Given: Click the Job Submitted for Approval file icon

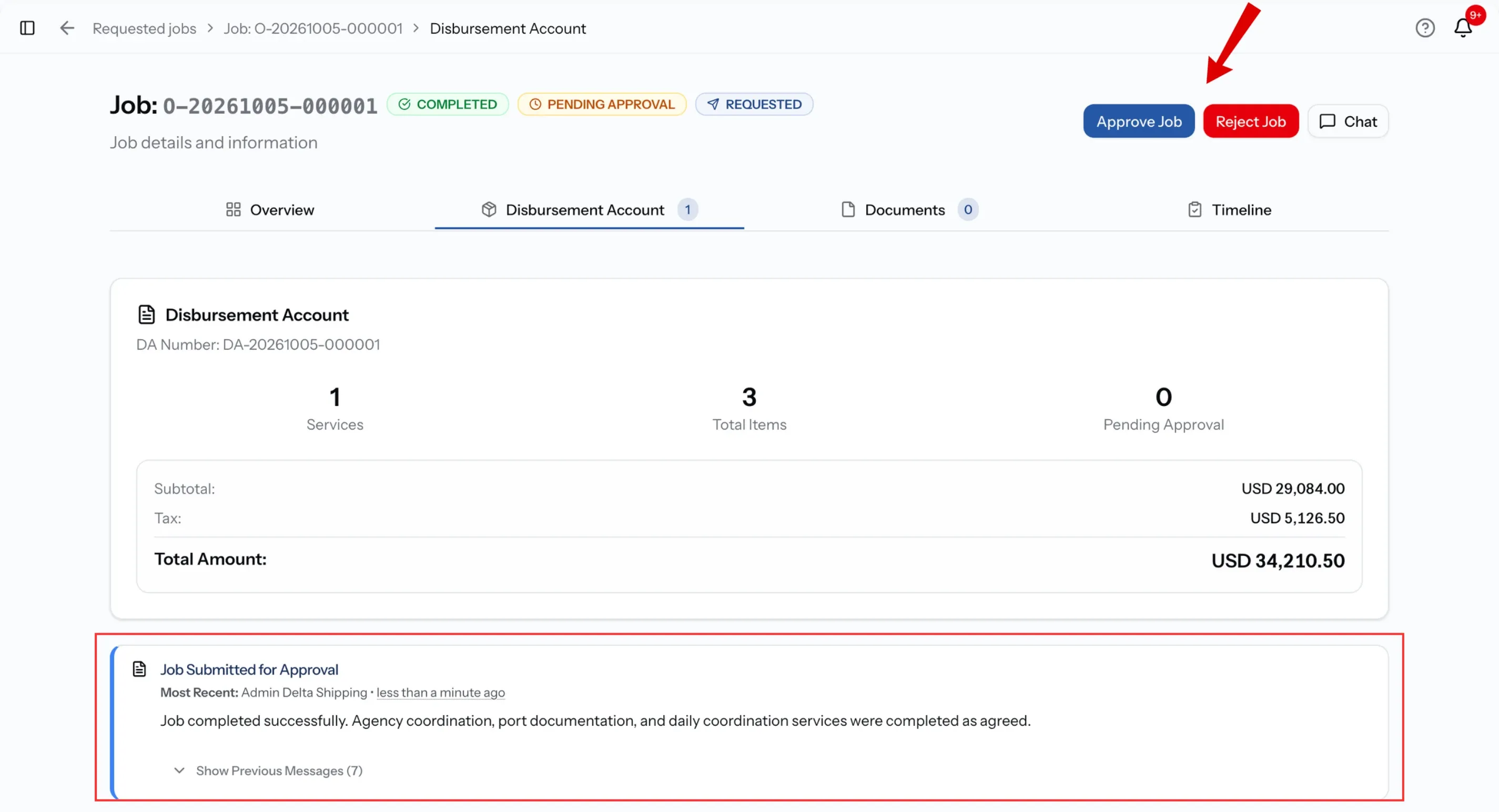Looking at the screenshot, I should [139, 669].
